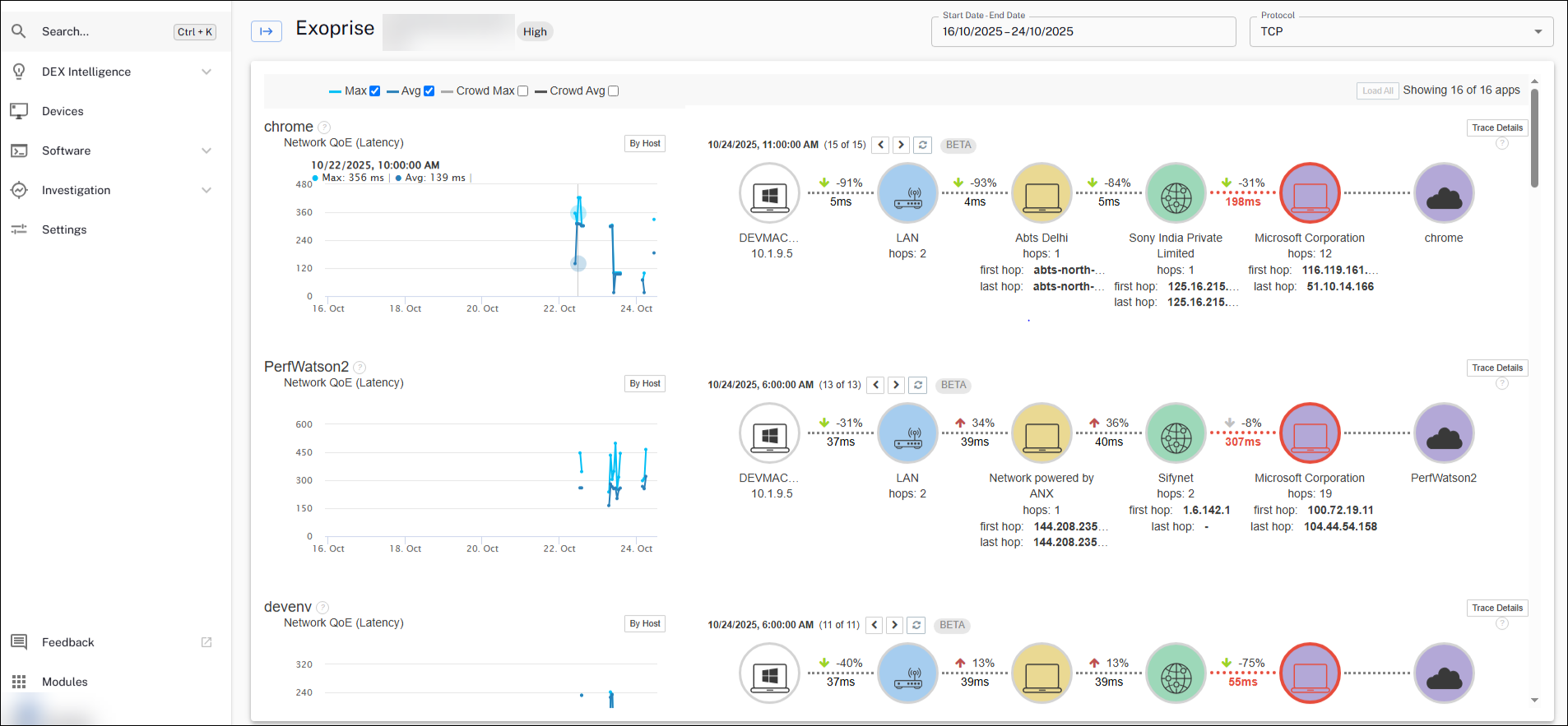Go to next trace for PerfWatson2

[896, 385]
